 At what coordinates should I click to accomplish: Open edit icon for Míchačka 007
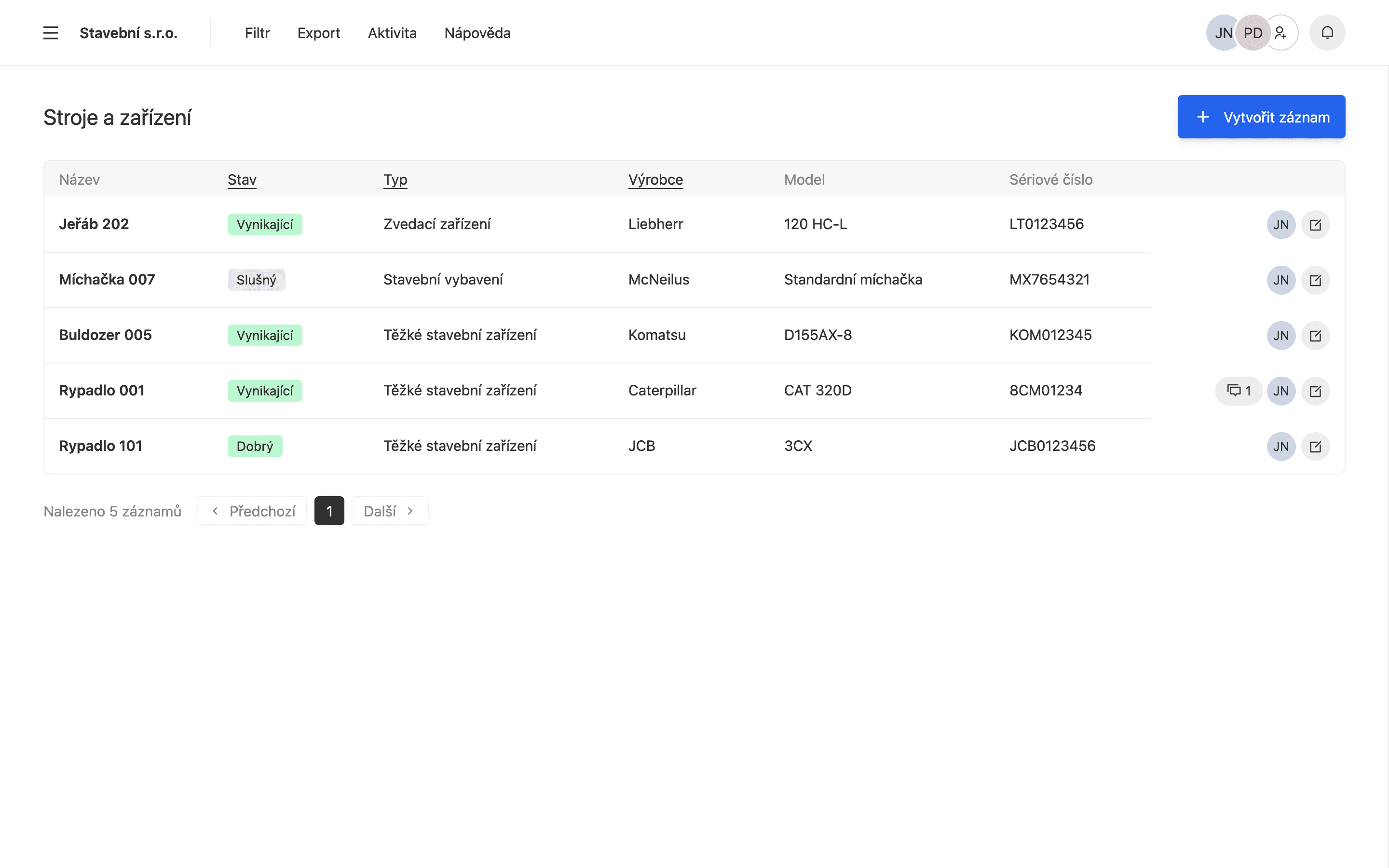(x=1315, y=280)
